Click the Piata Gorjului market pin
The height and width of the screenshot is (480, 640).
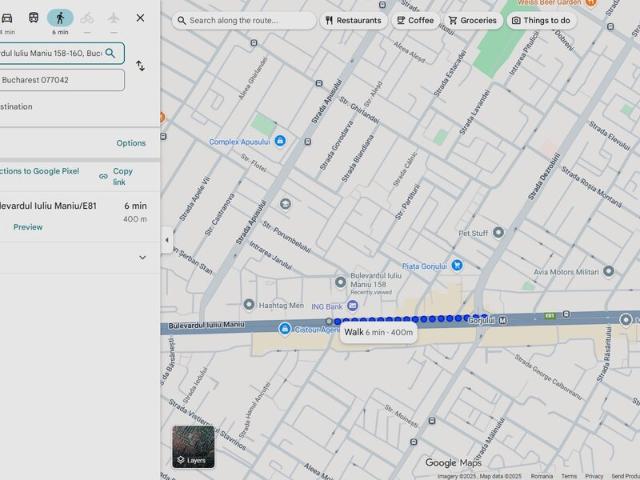tap(457, 265)
